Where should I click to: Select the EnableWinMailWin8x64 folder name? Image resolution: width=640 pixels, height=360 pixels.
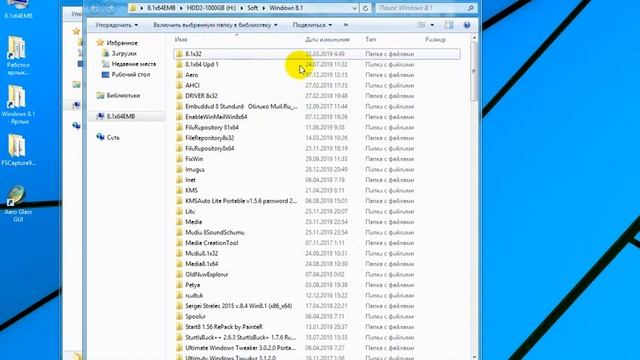216,117
